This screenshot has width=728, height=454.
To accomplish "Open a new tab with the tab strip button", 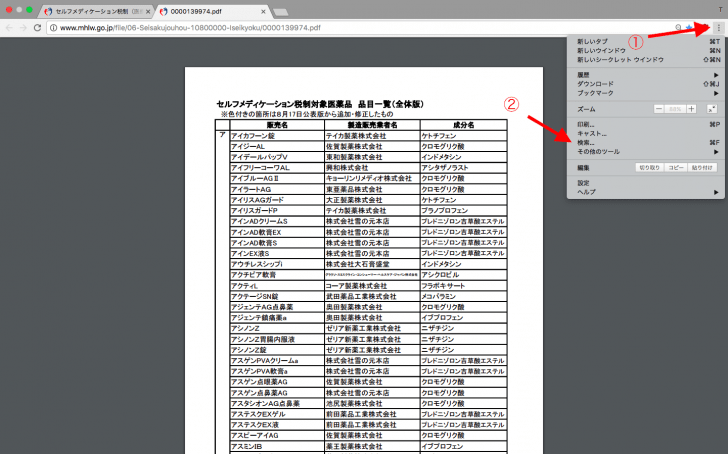I will pyautogui.click(x=280, y=12).
